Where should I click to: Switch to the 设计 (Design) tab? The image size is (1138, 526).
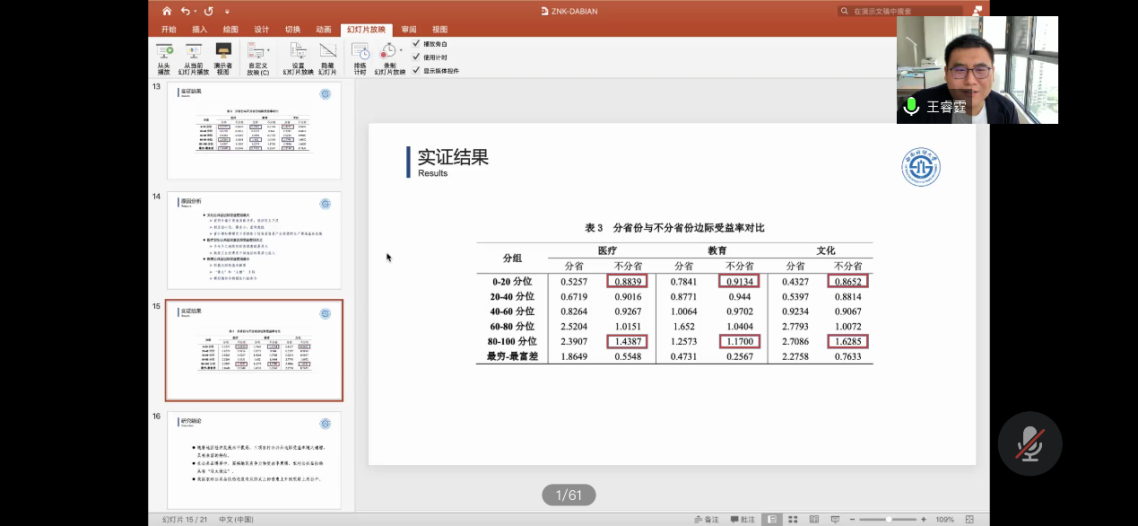[x=261, y=30]
